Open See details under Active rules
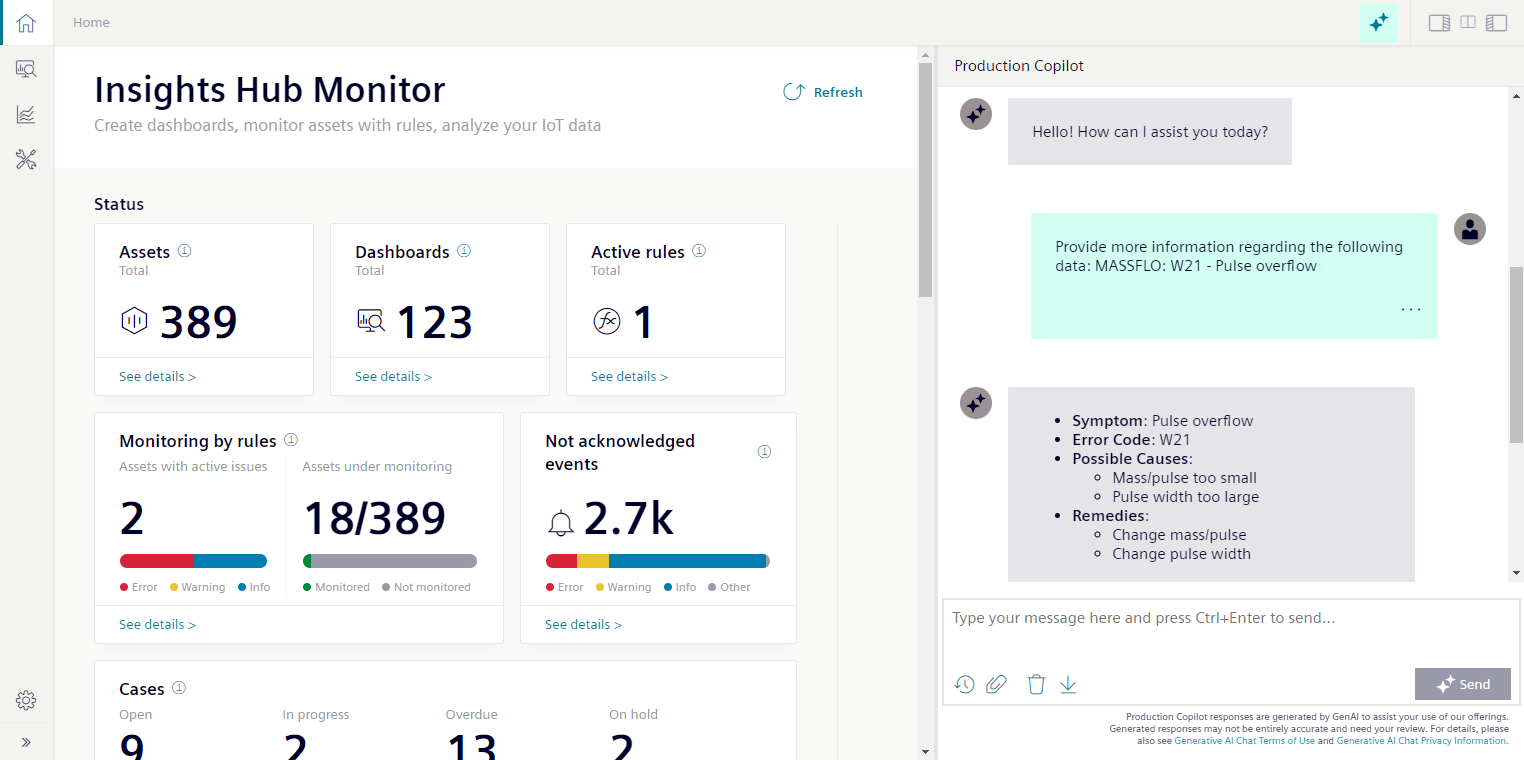 [630, 377]
